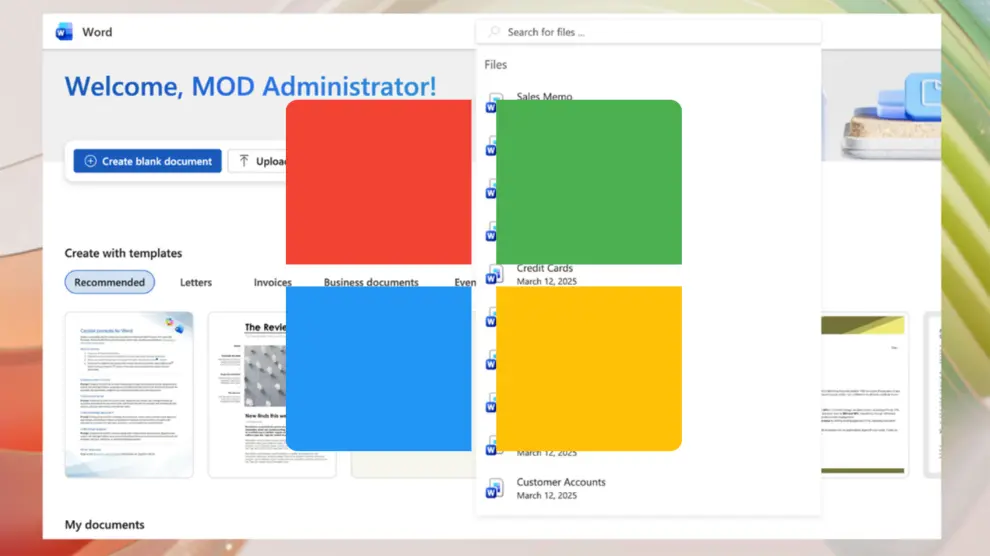The height and width of the screenshot is (556, 990).
Task: Click the Welcome, MOD Administrator heading
Action: coord(250,86)
